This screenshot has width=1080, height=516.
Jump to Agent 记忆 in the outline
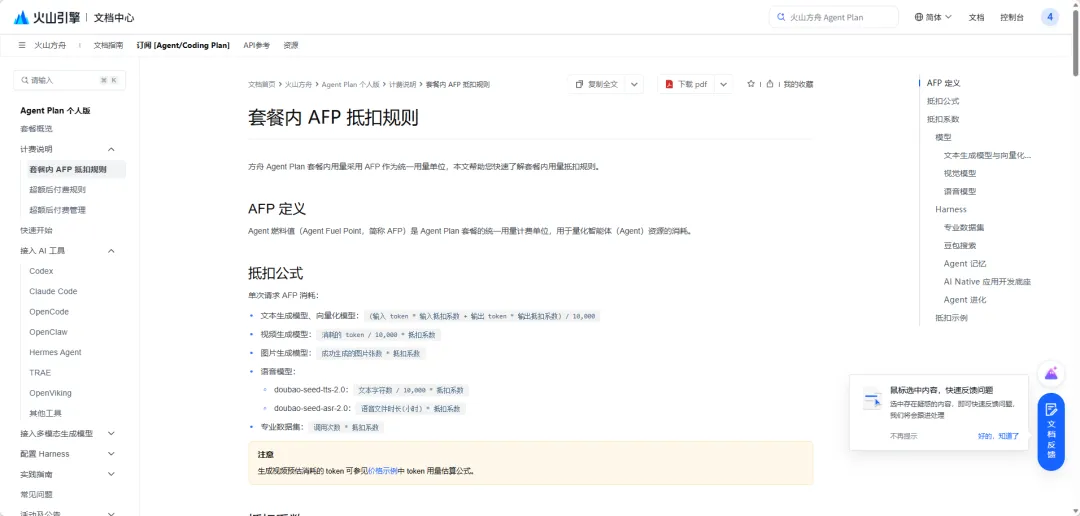pos(965,264)
